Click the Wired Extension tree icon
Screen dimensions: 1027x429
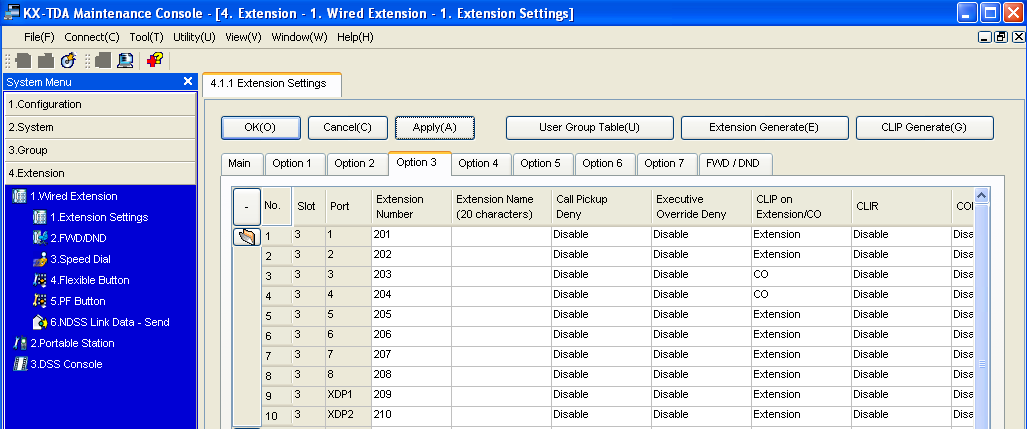(20, 196)
